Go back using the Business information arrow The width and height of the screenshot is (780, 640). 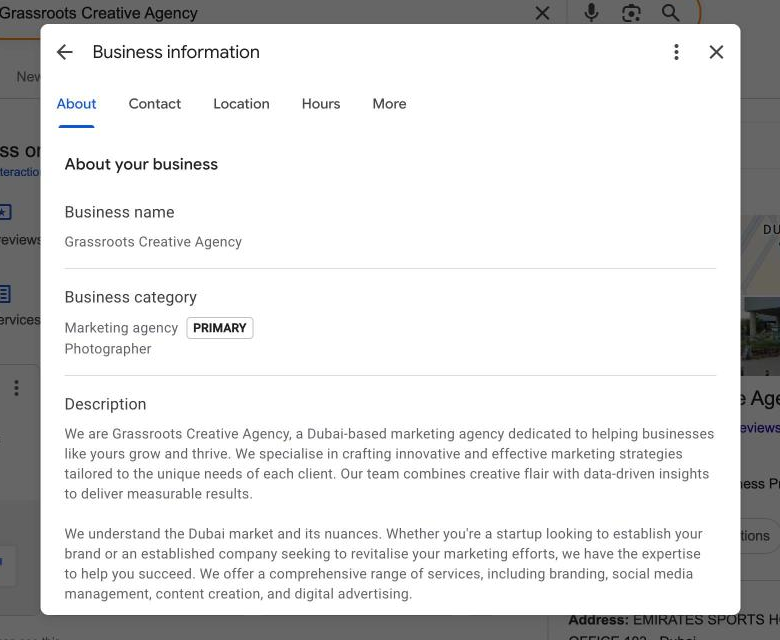point(65,52)
